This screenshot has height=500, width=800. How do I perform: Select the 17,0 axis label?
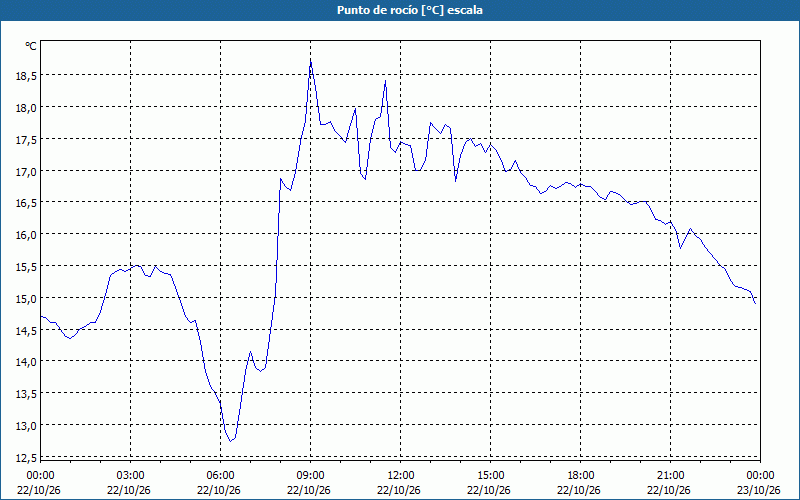[x=26, y=171]
